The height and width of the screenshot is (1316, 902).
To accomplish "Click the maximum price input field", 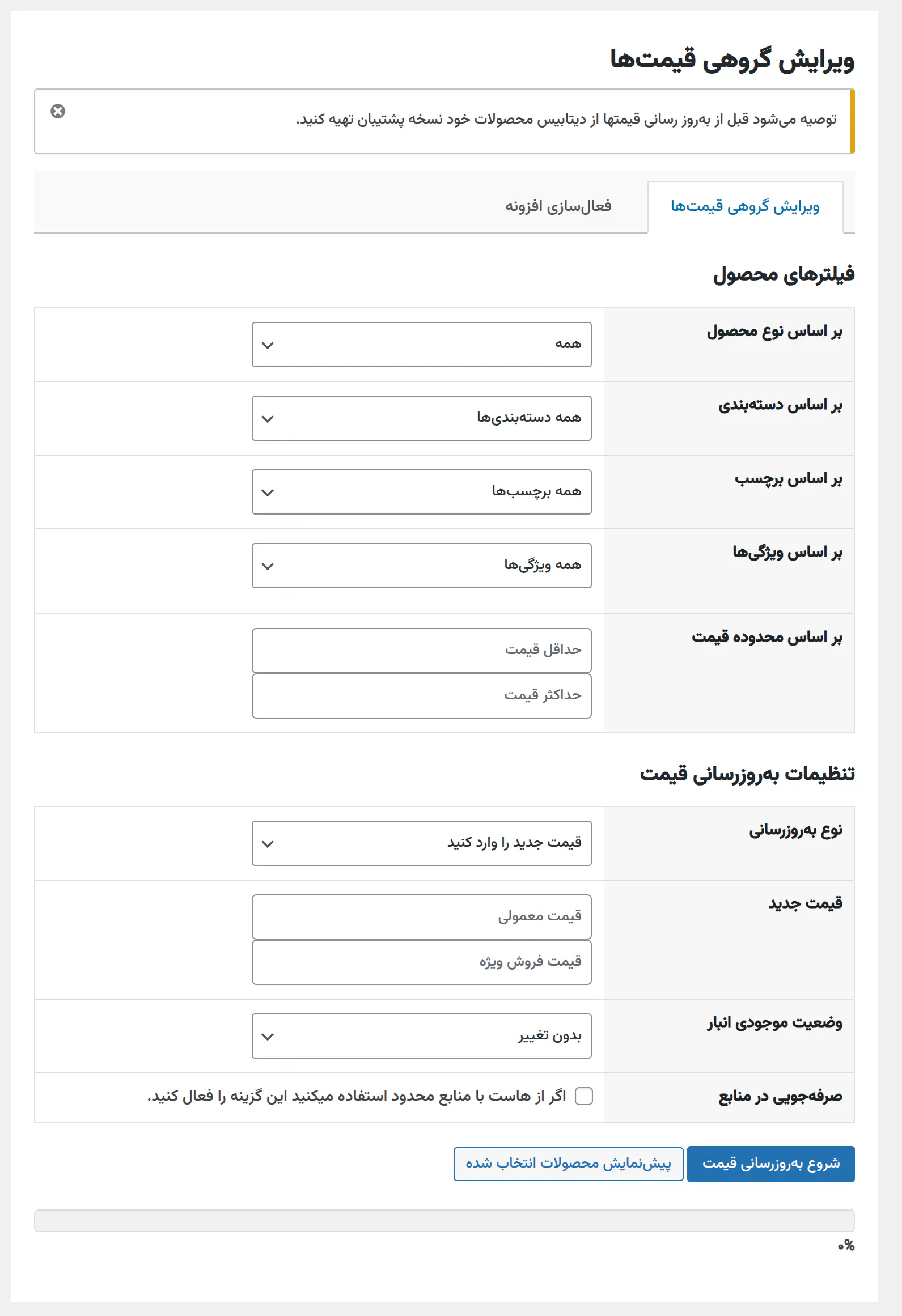I will tap(422, 695).
